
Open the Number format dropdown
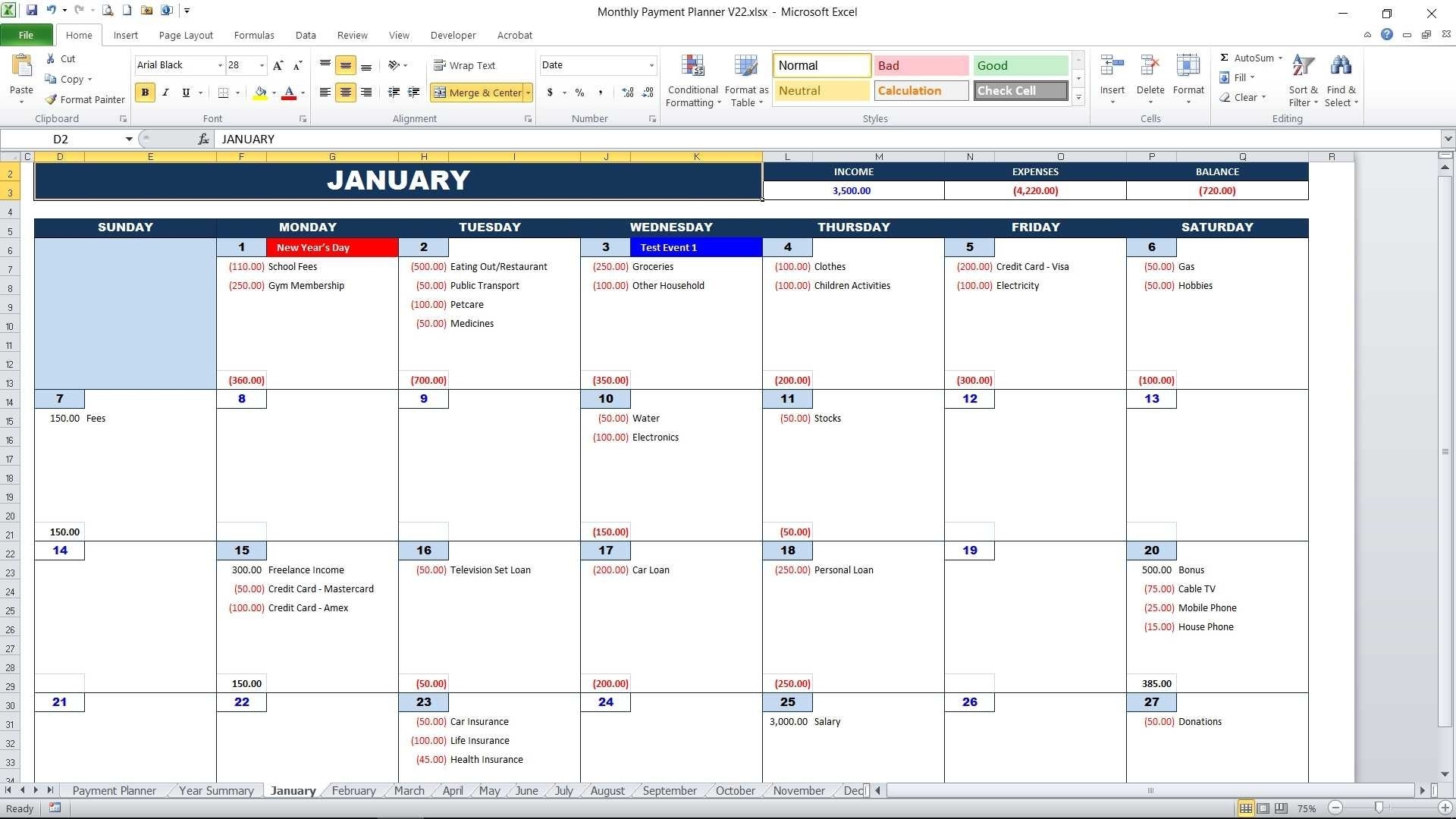[651, 65]
